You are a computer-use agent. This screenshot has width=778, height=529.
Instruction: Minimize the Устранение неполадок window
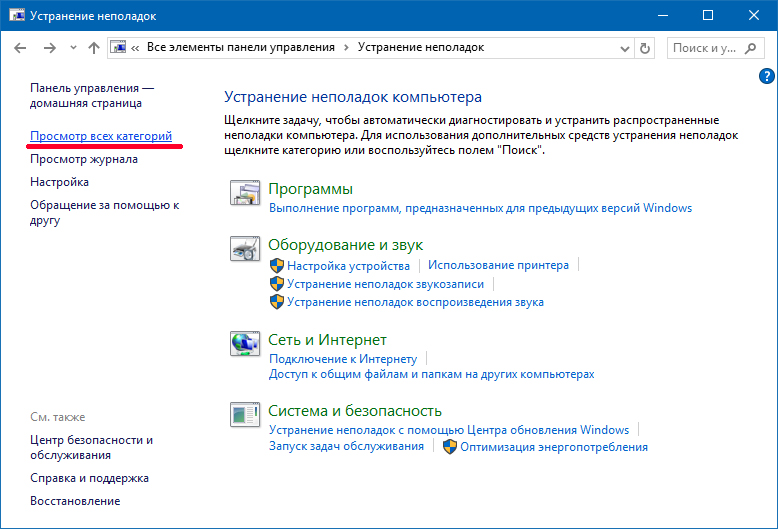tap(663, 15)
